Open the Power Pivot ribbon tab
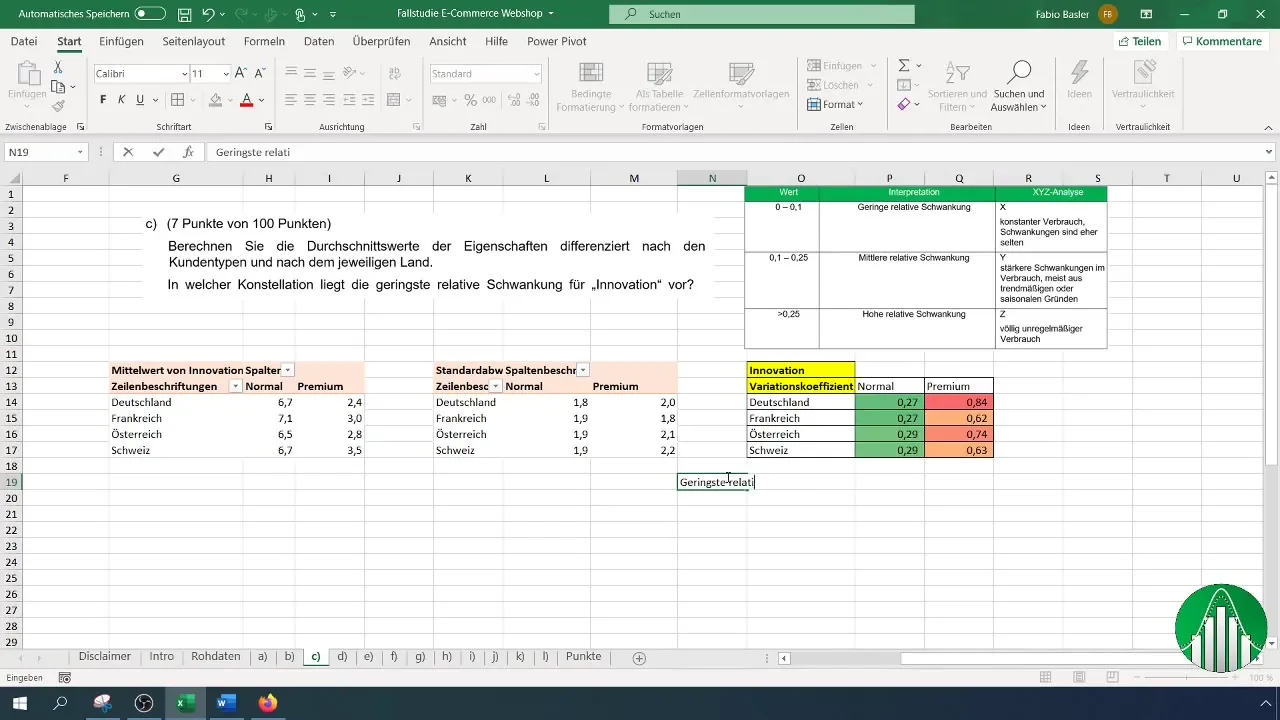Viewport: 1280px width, 720px height. coord(557,41)
